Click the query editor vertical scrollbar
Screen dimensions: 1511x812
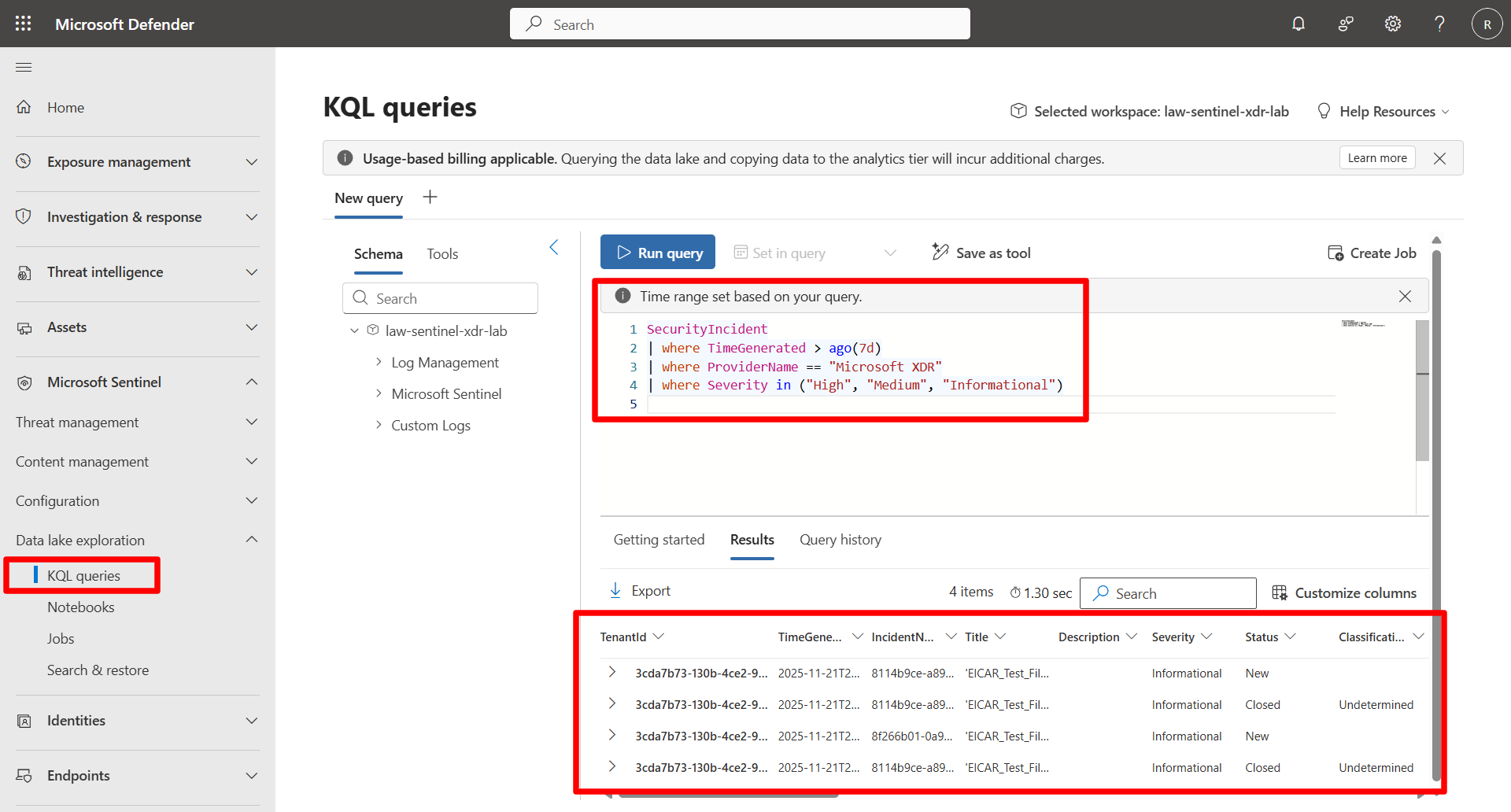pos(1422,390)
